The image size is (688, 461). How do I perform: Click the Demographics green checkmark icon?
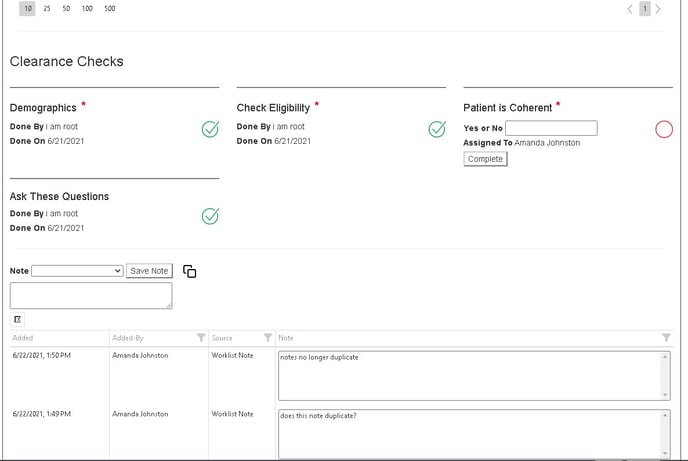(210, 129)
